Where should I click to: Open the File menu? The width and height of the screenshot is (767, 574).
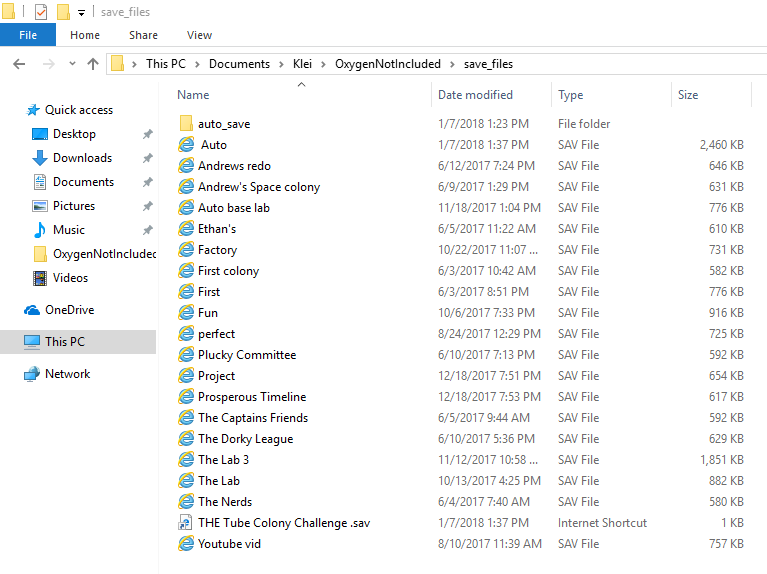tap(28, 35)
